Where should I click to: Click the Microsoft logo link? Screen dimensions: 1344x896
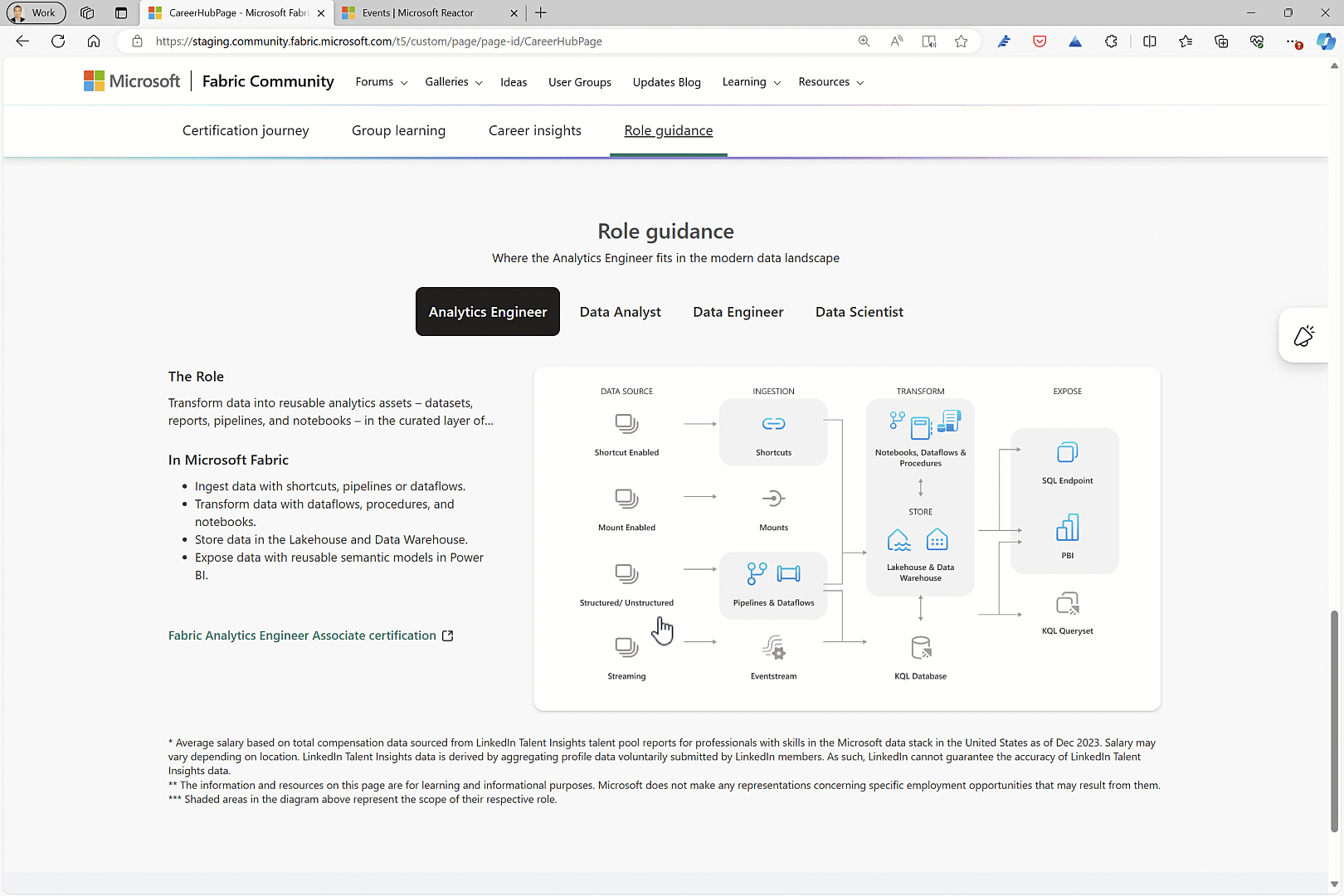(132, 81)
